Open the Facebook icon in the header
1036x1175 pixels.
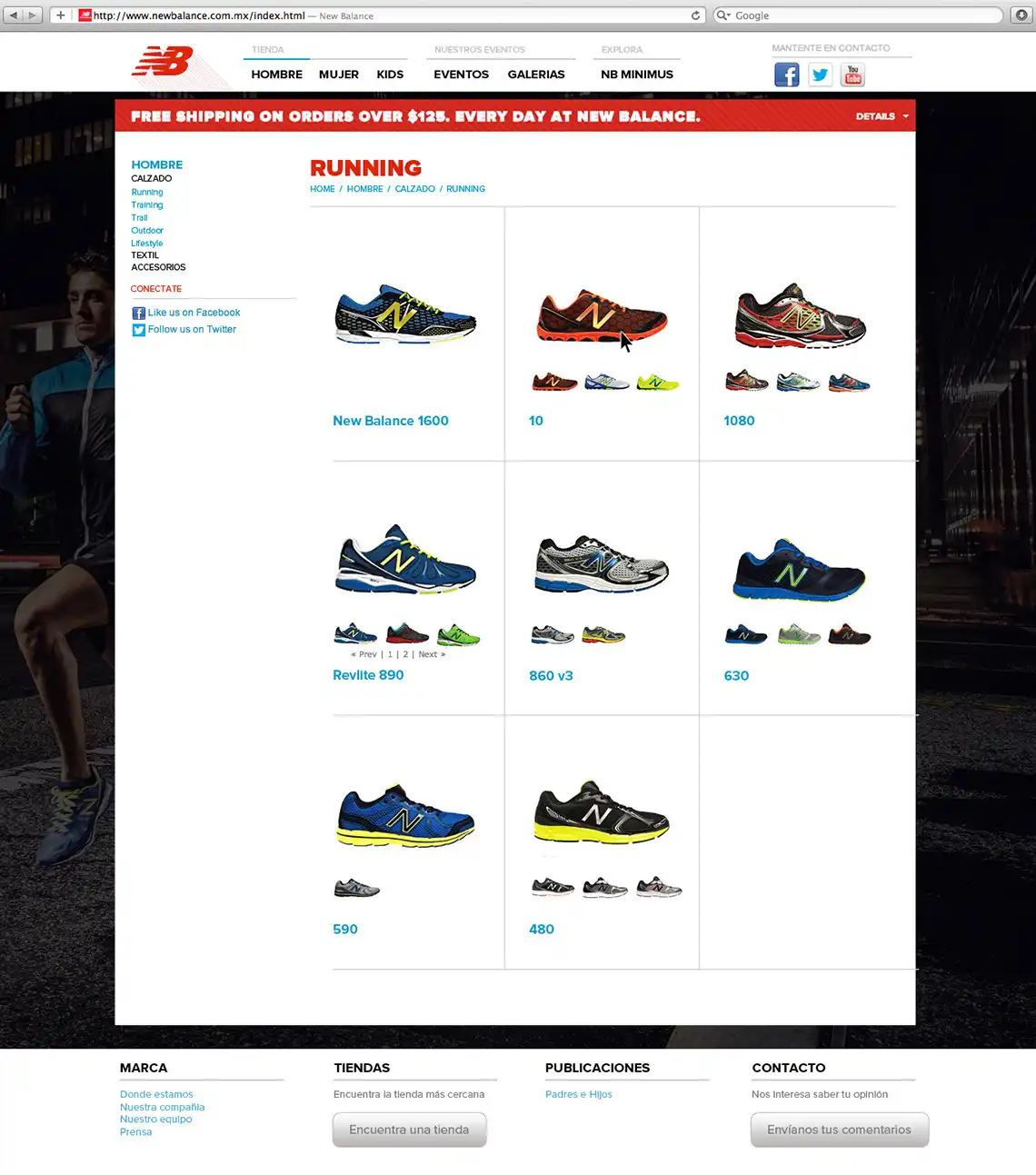pyautogui.click(x=787, y=75)
